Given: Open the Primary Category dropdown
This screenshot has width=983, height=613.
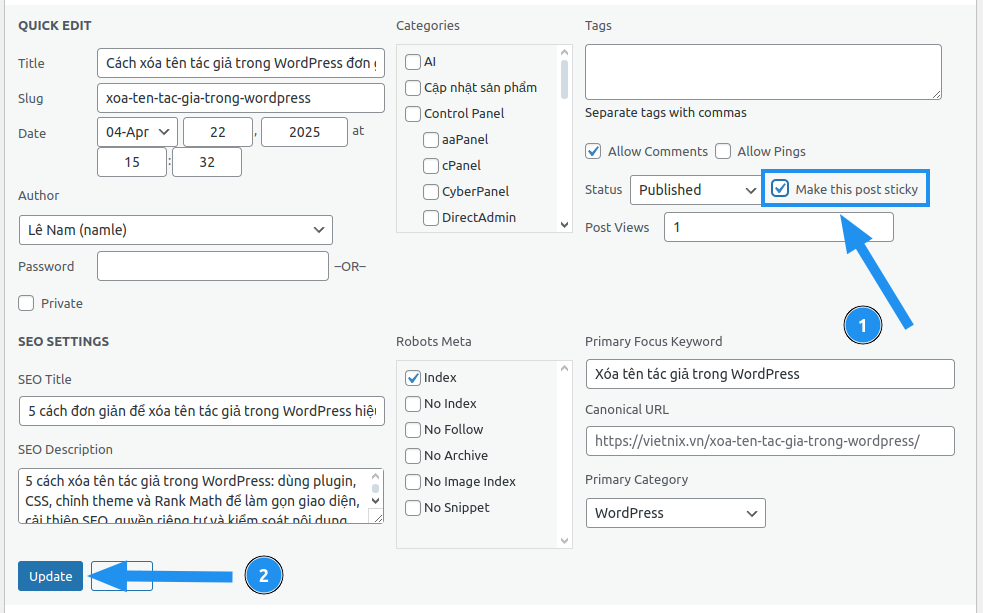Looking at the screenshot, I should coord(675,513).
